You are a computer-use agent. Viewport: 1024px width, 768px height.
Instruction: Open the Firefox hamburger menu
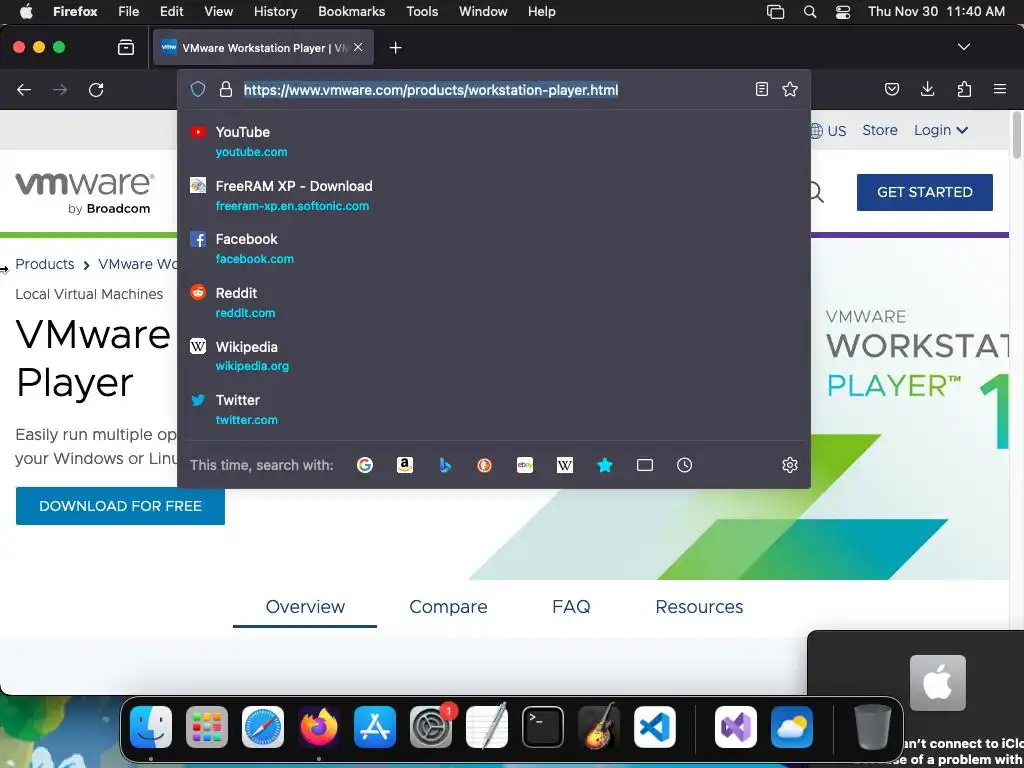point(1000,89)
